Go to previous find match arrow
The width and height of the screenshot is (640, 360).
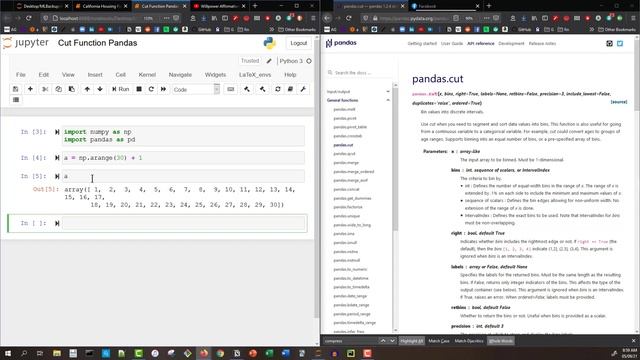click(x=383, y=341)
